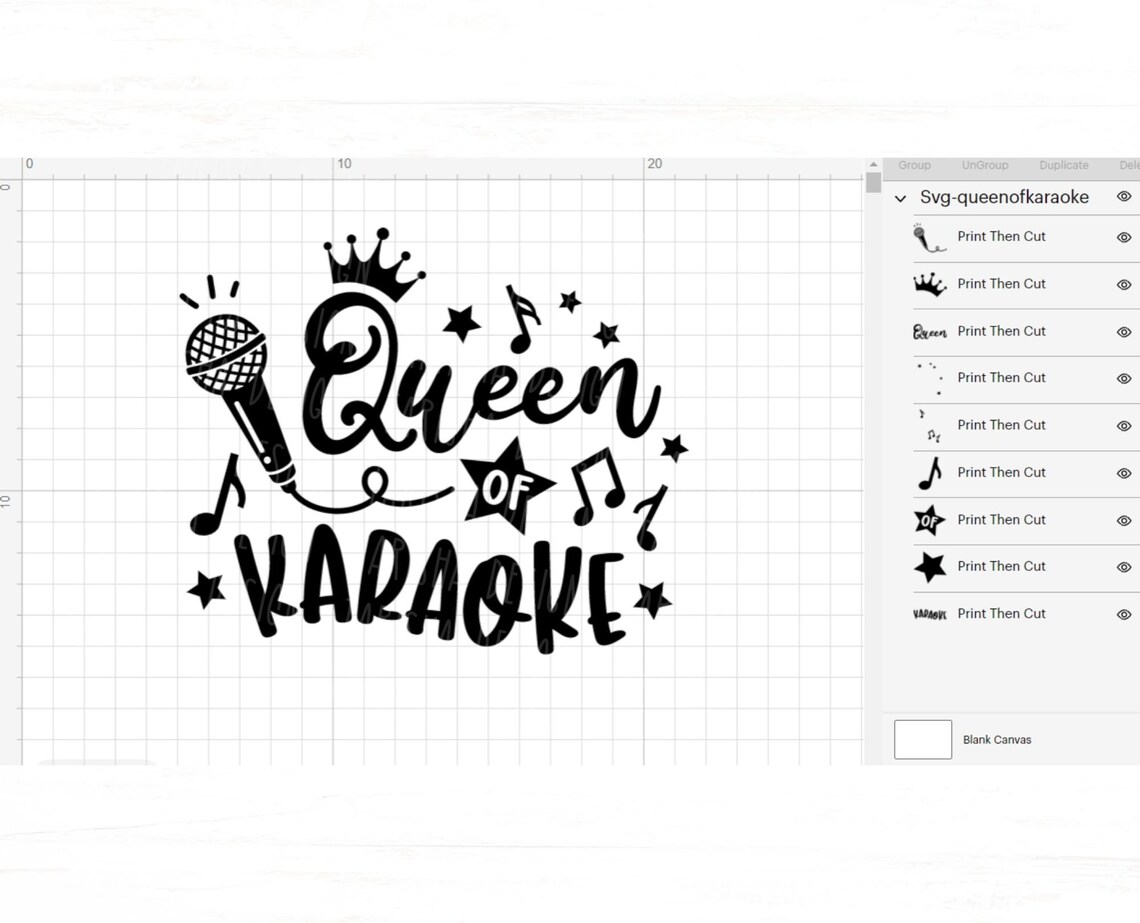Hide the microphone layer
Screen dimensions: 1140x923
pos(1124,237)
